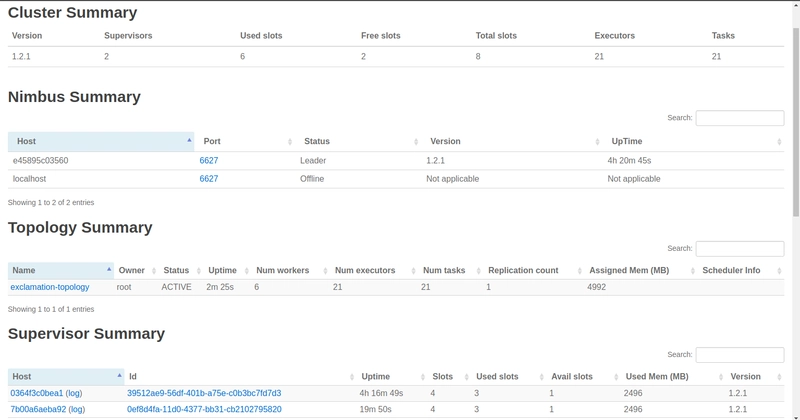Sort Nimbus Summary by Status column
The width and height of the screenshot is (800, 420).
[x=358, y=141]
